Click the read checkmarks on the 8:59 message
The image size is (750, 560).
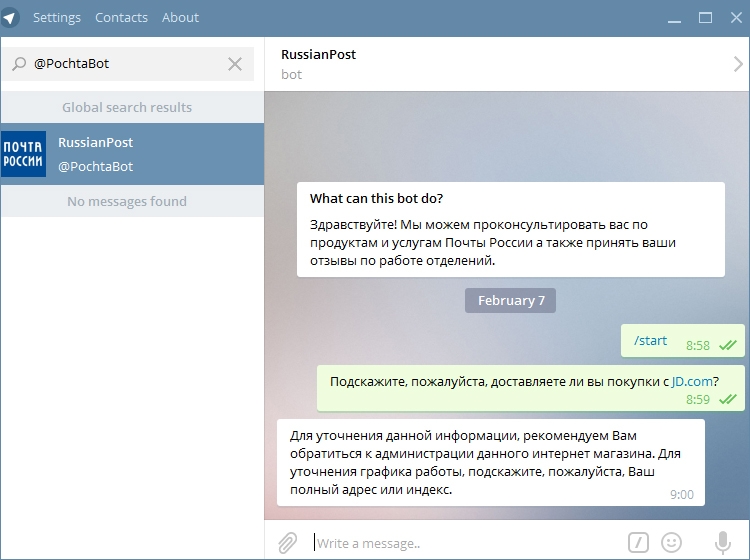[728, 399]
